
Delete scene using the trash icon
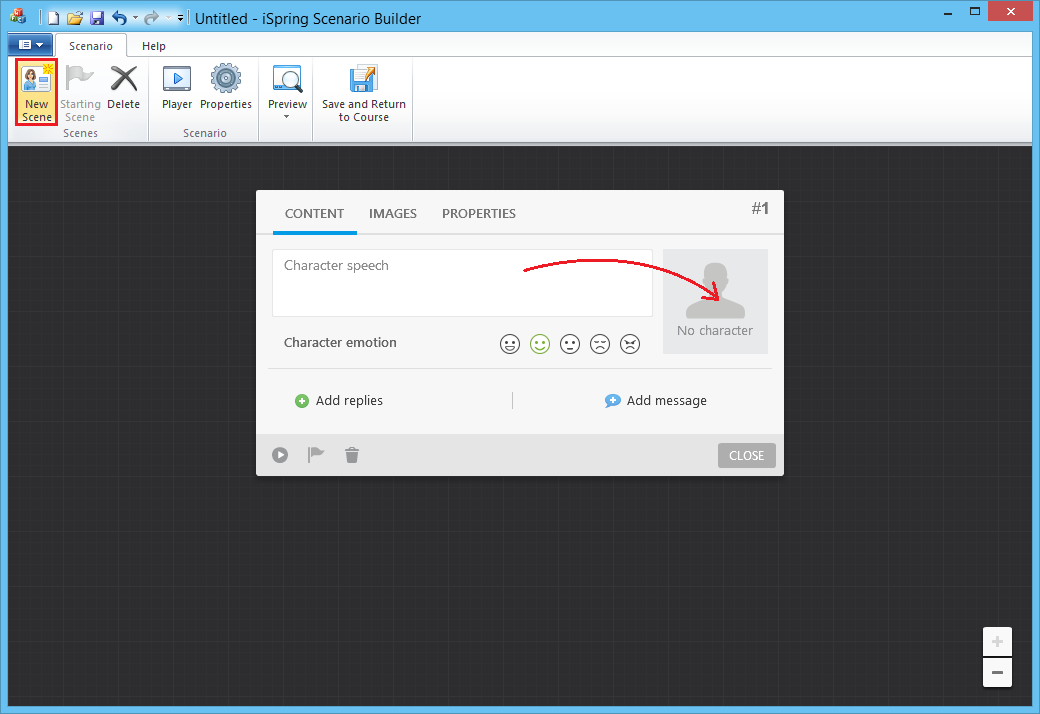[x=352, y=455]
